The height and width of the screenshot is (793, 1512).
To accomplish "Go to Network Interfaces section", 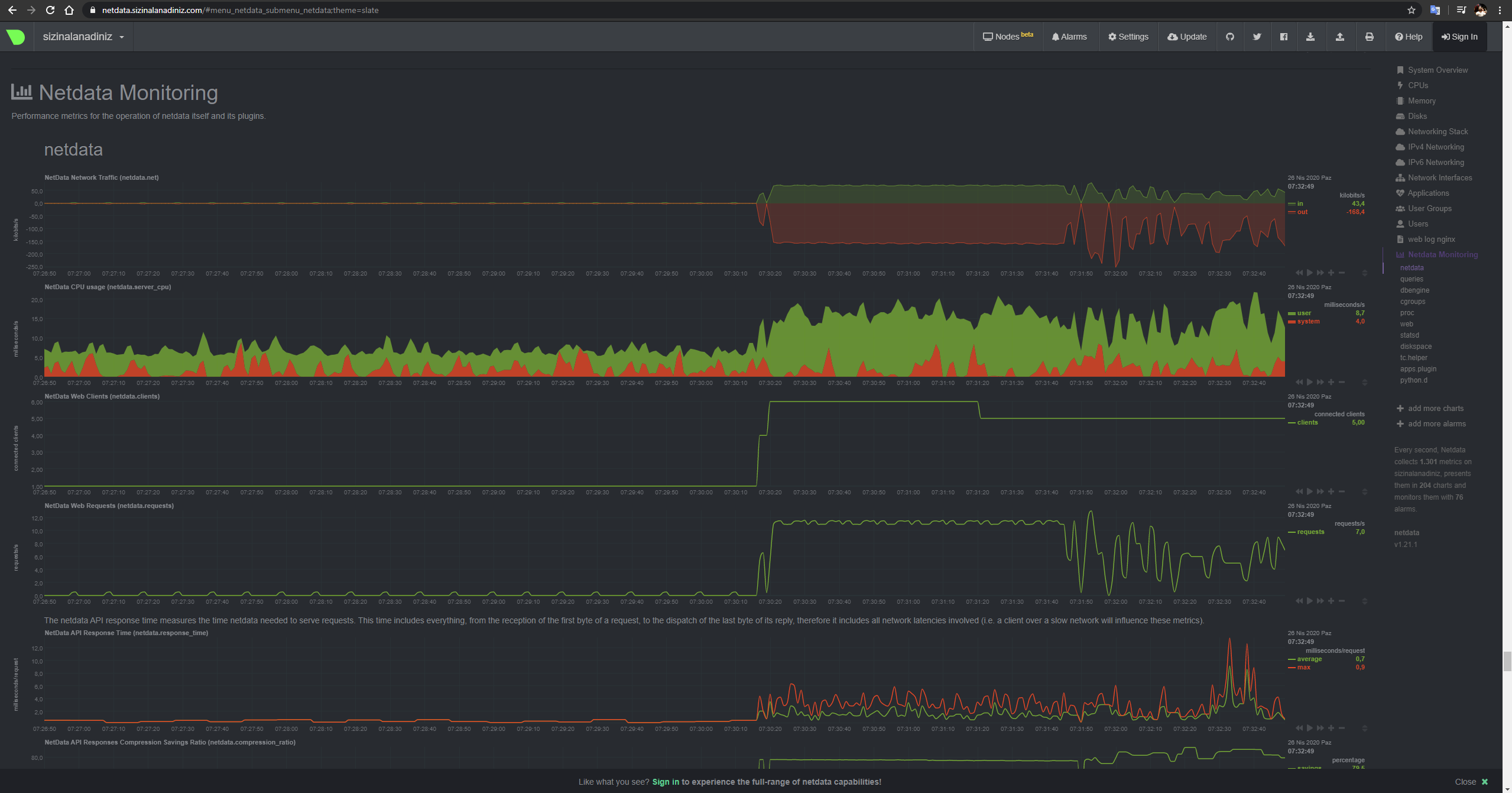I will (1440, 177).
